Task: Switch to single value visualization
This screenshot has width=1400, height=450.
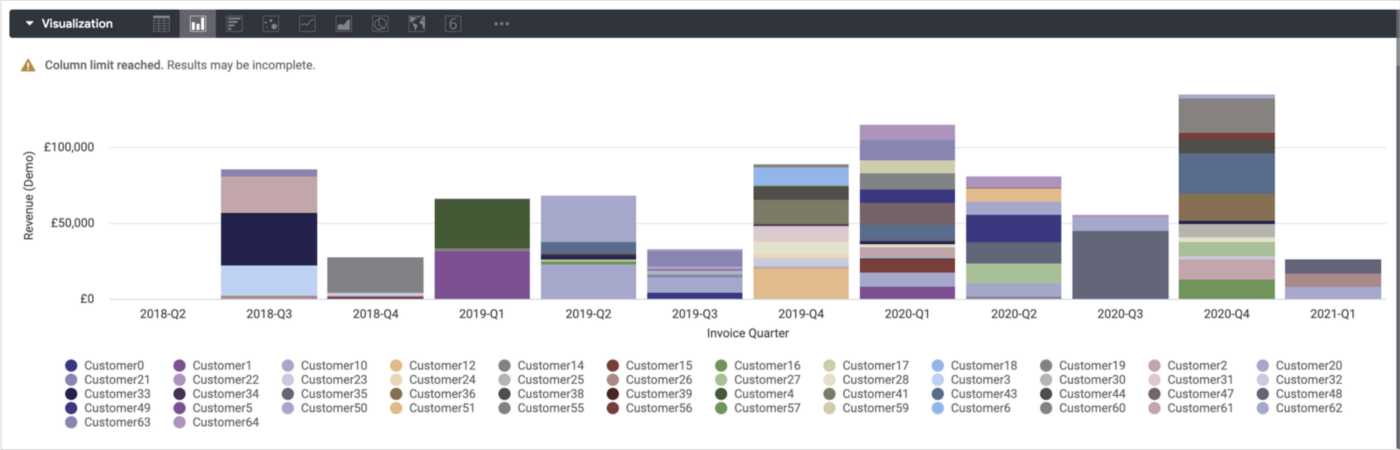Action: tap(453, 23)
